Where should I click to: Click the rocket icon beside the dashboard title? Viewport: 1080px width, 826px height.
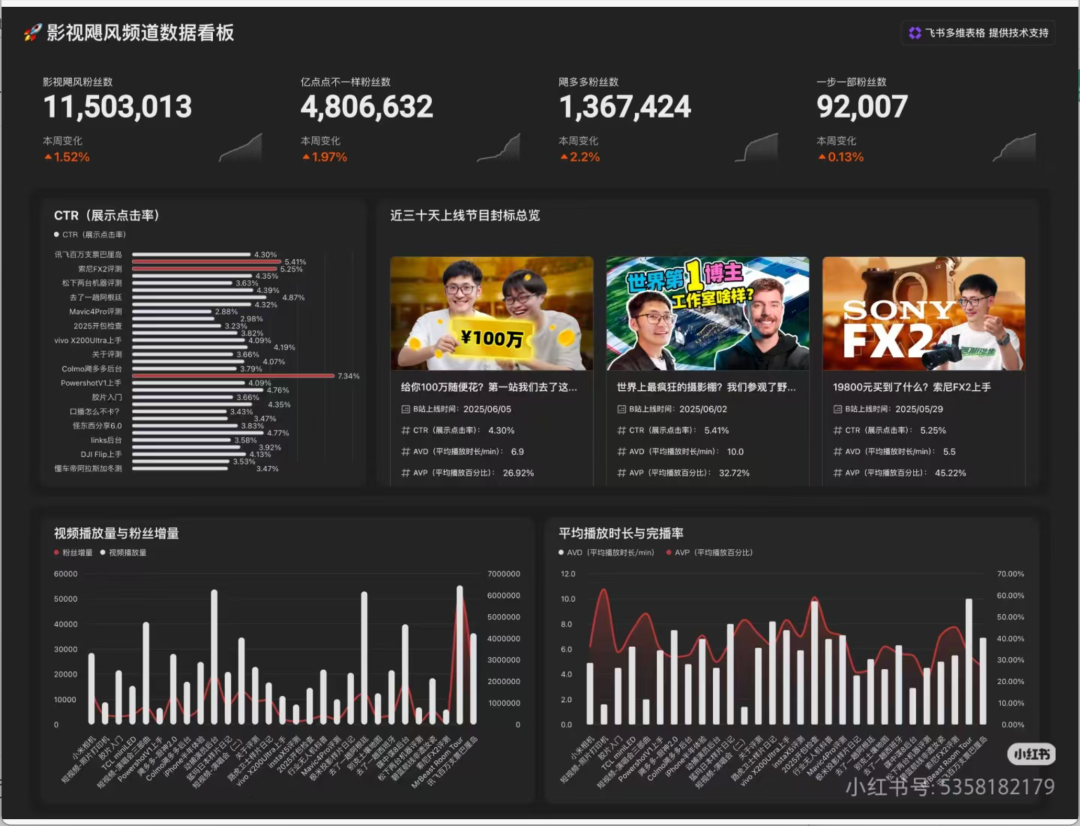(x=32, y=32)
